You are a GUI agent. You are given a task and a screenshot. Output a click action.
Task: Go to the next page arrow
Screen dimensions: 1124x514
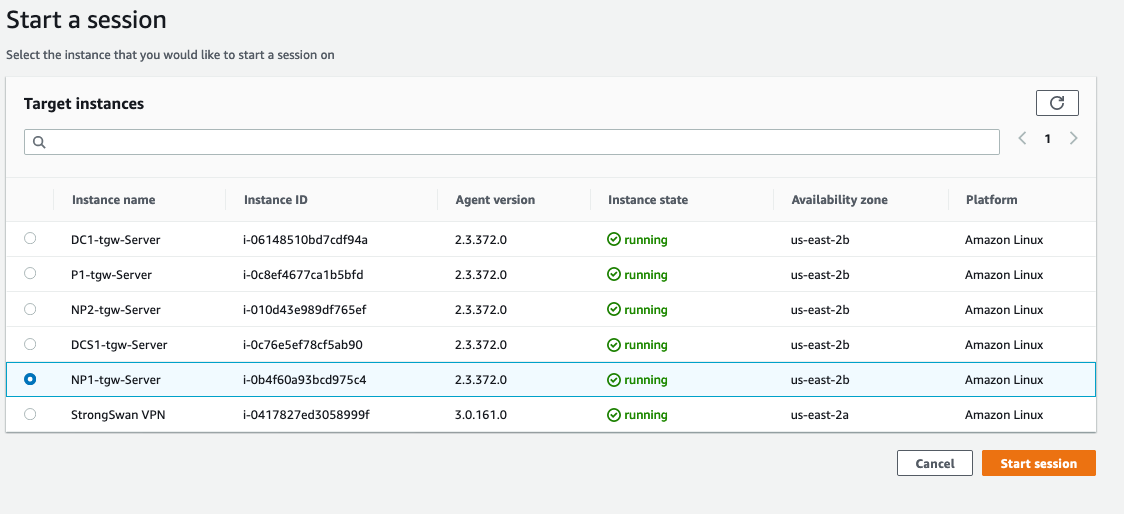click(1073, 139)
